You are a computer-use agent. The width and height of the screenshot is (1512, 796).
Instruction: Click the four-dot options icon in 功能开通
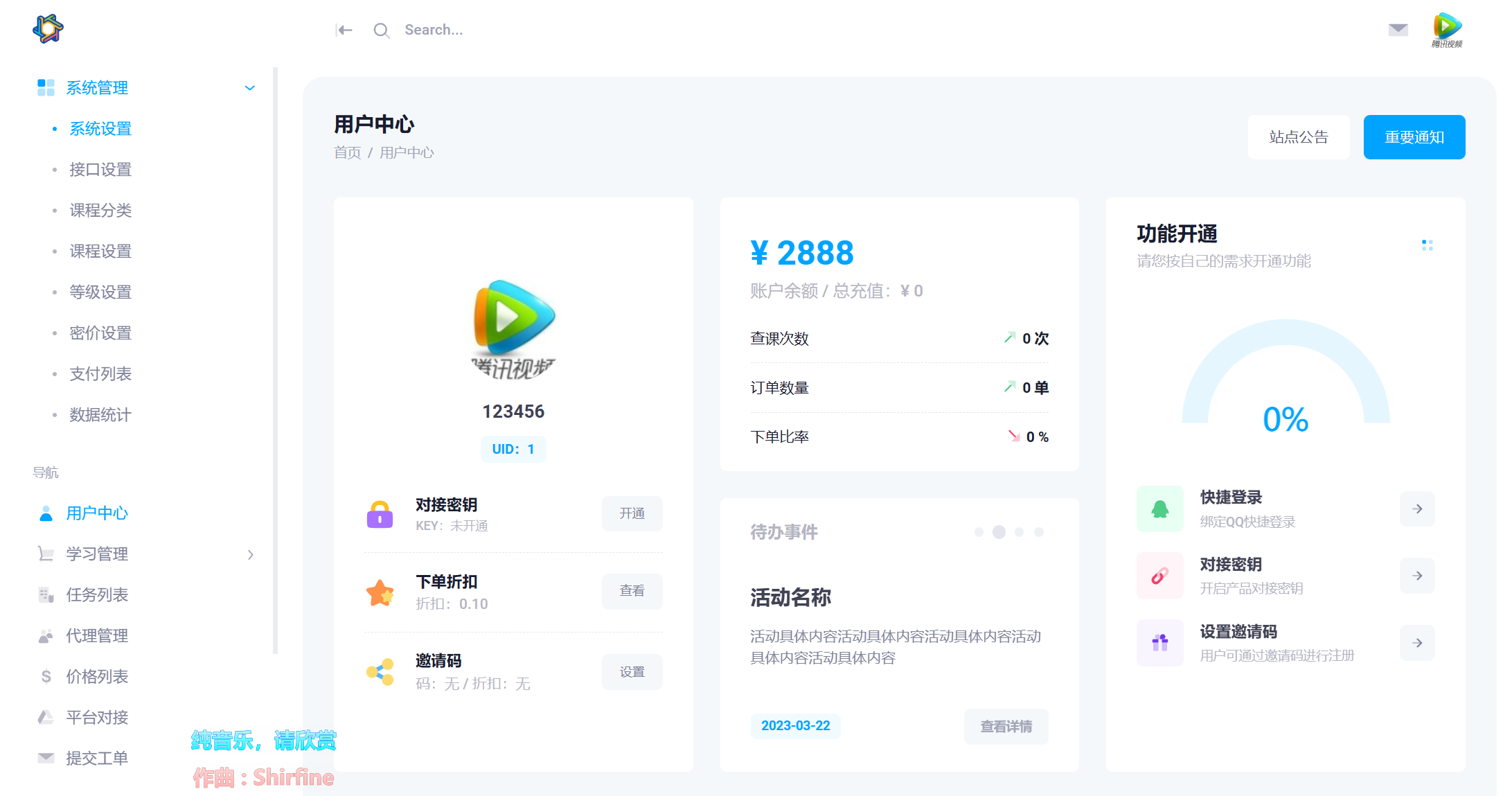coord(1427,245)
